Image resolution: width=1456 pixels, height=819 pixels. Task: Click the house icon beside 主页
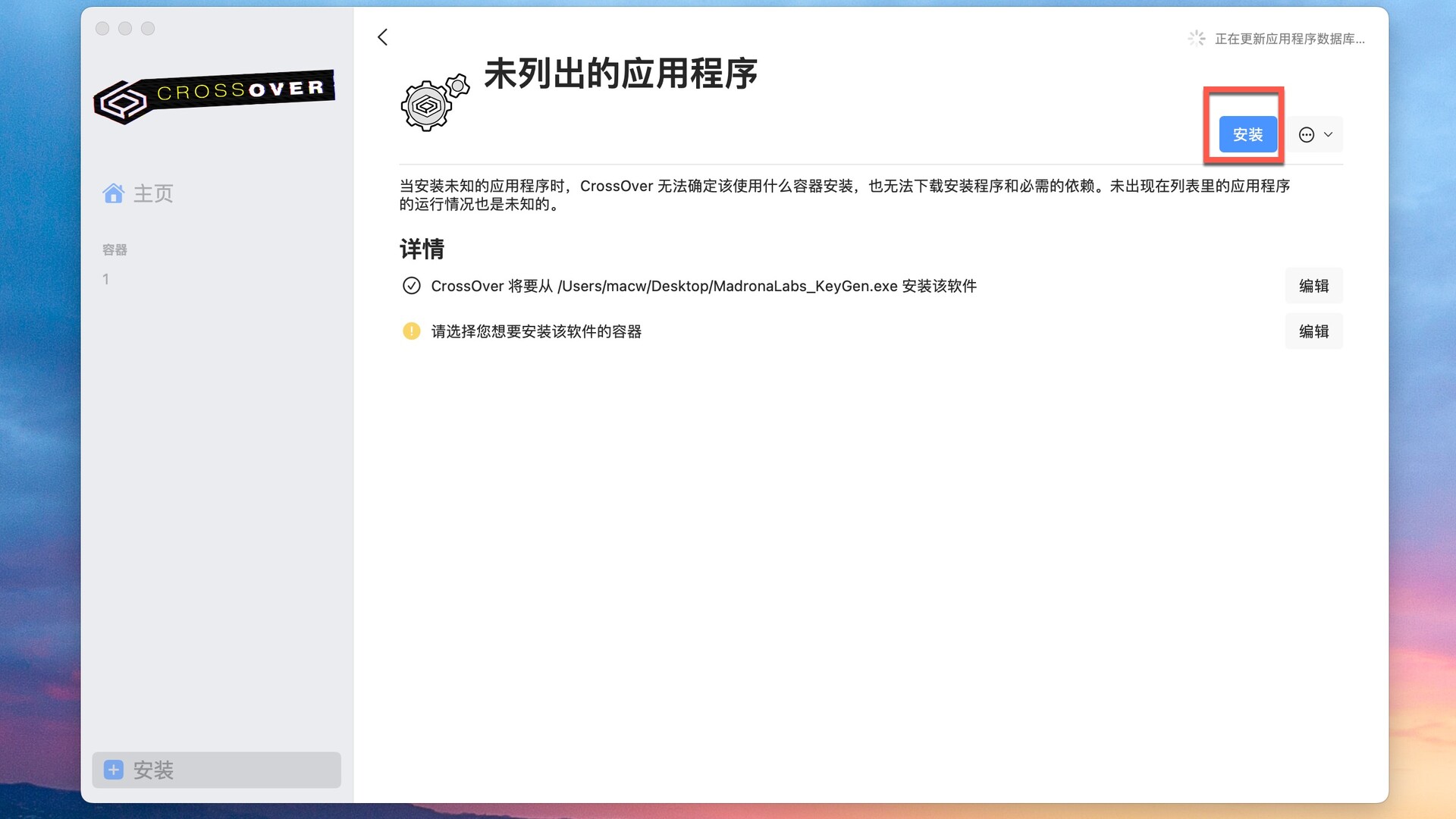point(113,193)
